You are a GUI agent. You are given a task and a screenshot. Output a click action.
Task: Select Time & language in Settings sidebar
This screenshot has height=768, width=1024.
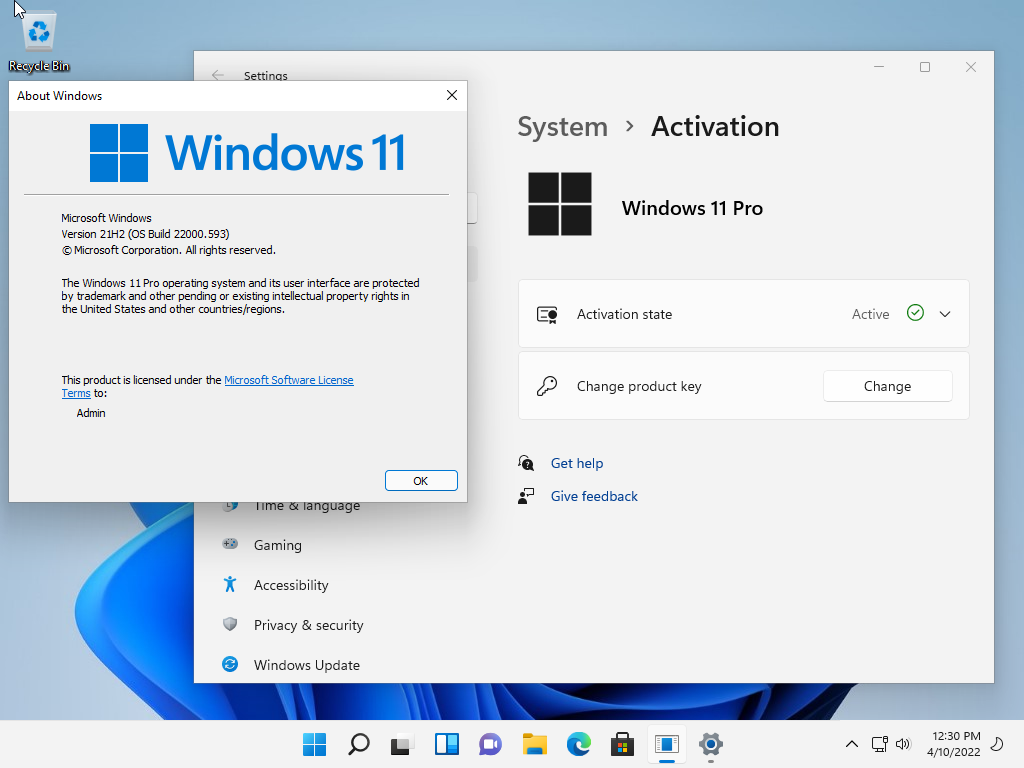click(x=307, y=506)
